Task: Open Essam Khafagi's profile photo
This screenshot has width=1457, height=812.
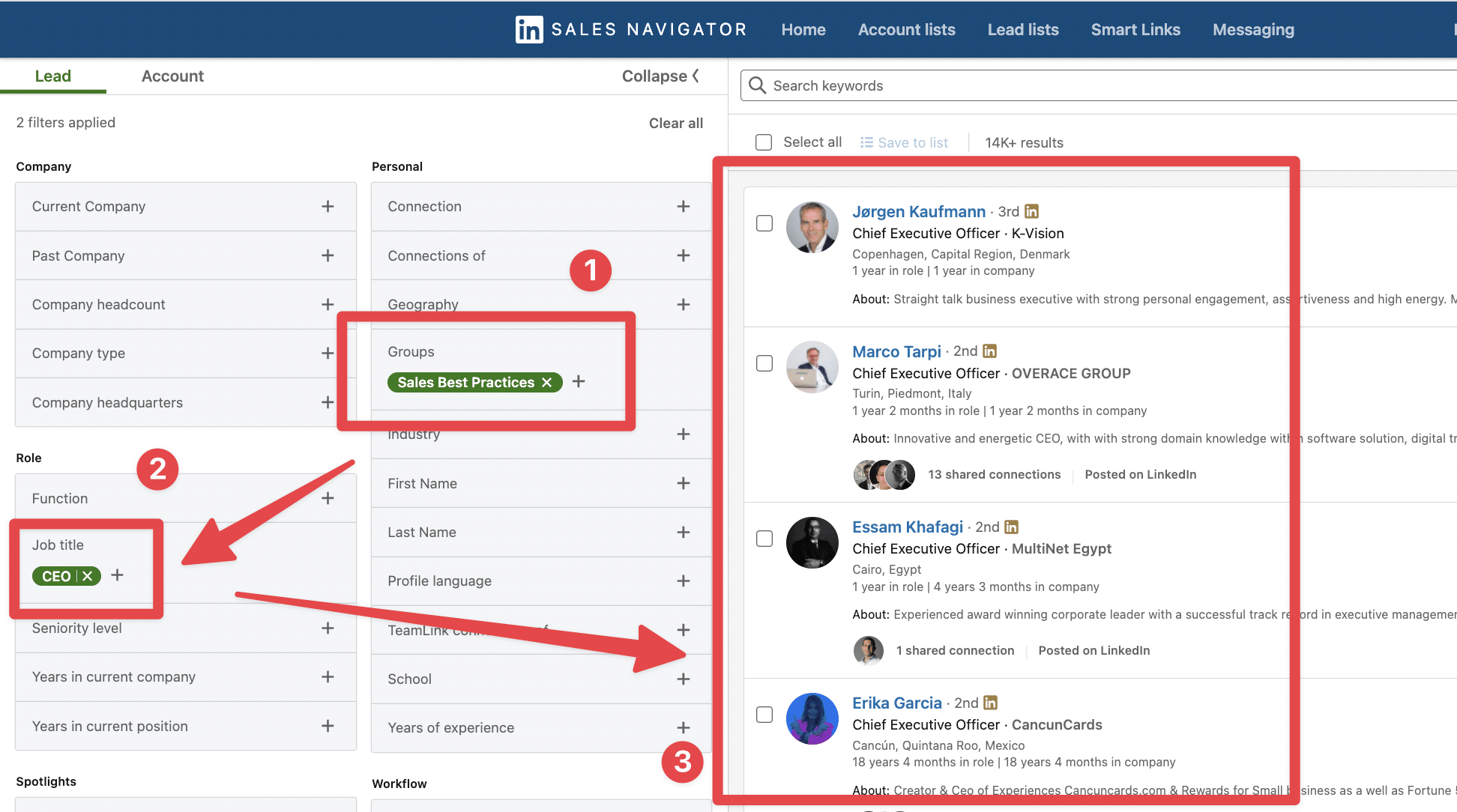Action: coord(812,543)
